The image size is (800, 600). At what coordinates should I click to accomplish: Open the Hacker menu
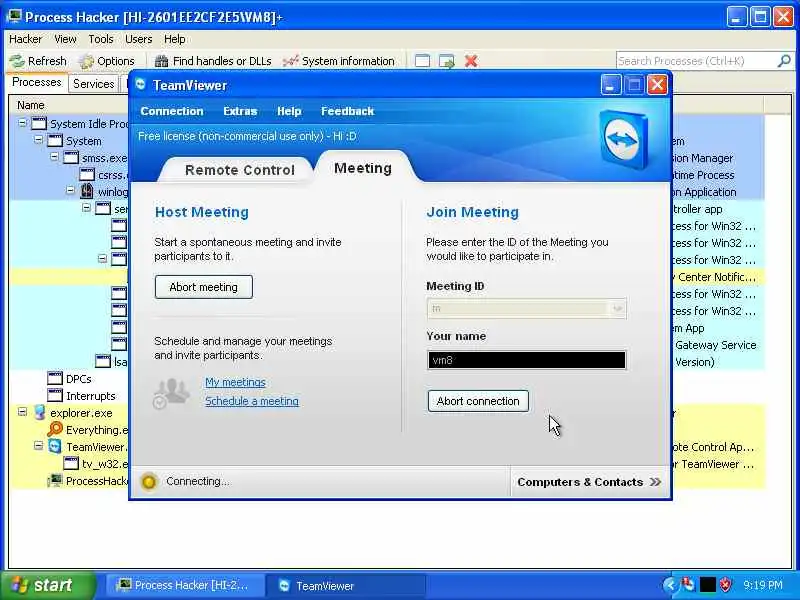click(26, 39)
